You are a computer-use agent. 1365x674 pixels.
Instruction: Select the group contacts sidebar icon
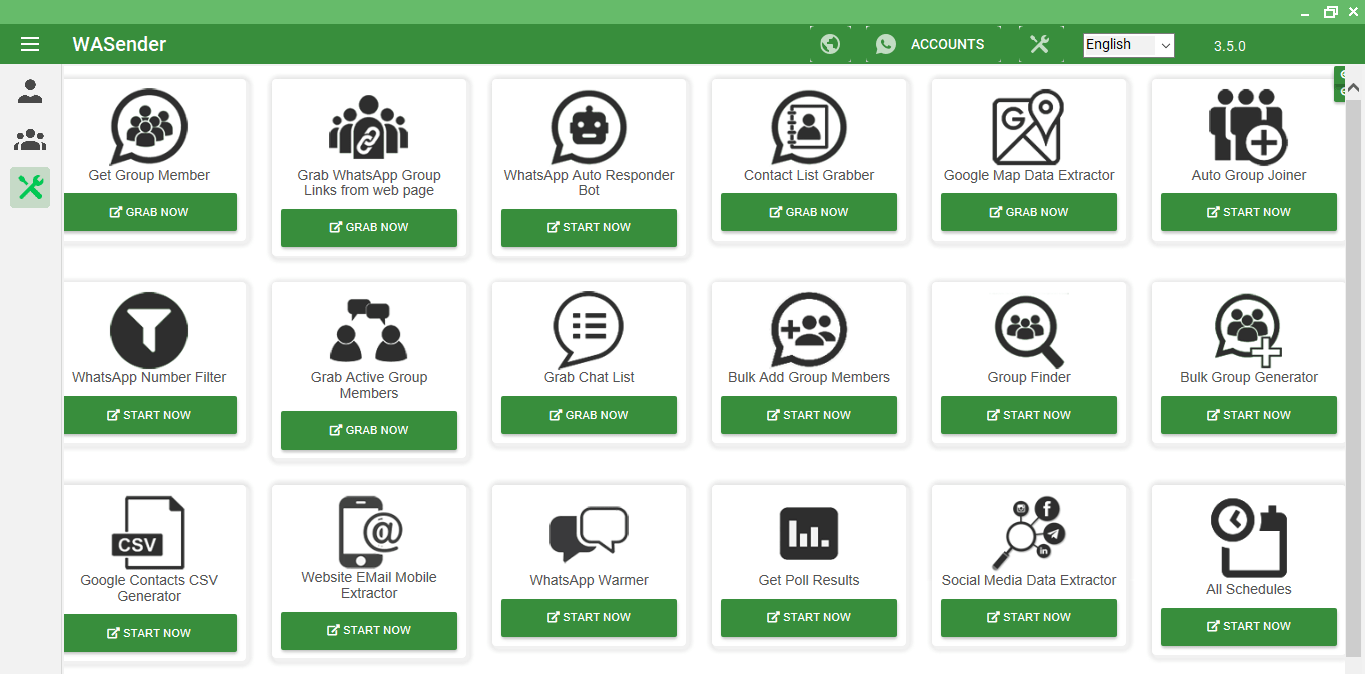30,140
